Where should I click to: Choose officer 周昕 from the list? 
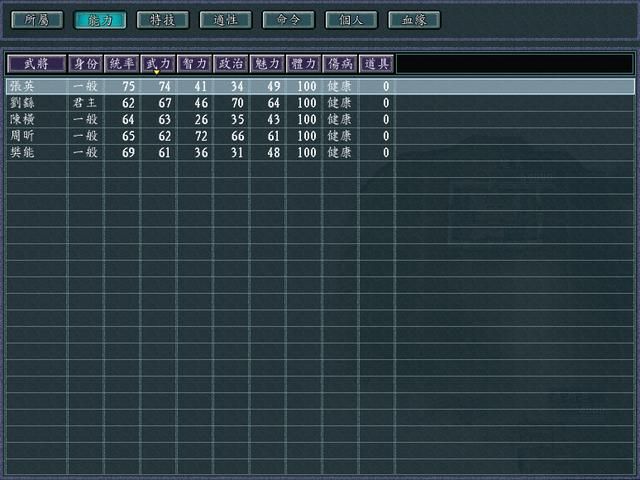(x=24, y=136)
